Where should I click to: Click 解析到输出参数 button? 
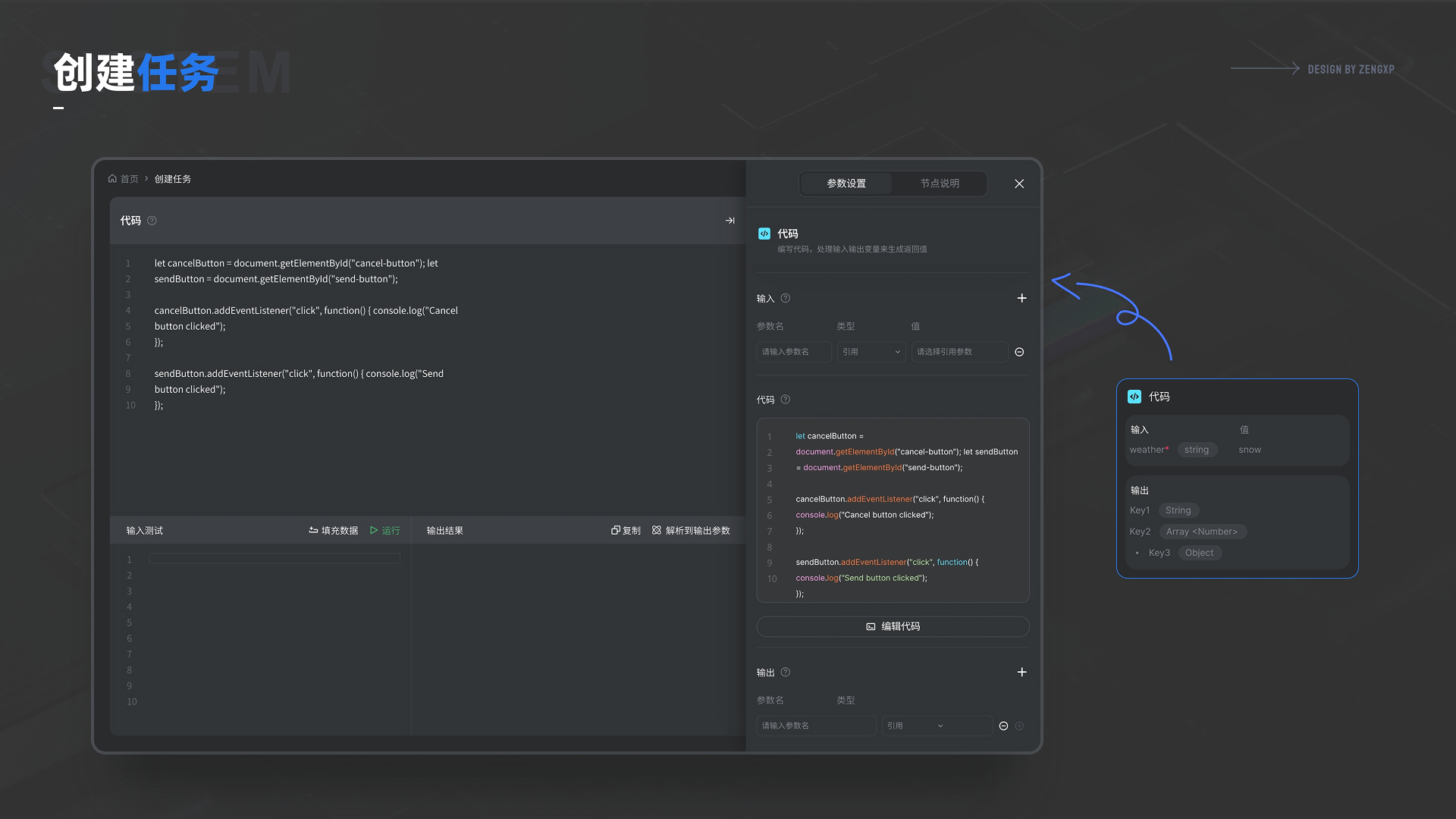click(x=691, y=531)
